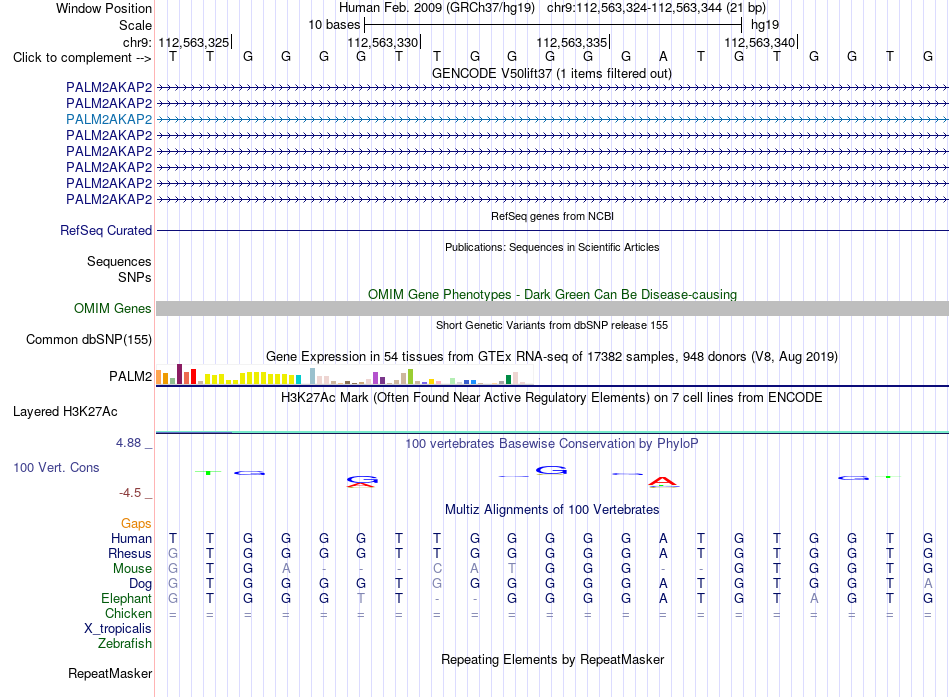Image resolution: width=950 pixels, height=697 pixels.
Task: Click the SNPs track label
Action: tap(135, 277)
